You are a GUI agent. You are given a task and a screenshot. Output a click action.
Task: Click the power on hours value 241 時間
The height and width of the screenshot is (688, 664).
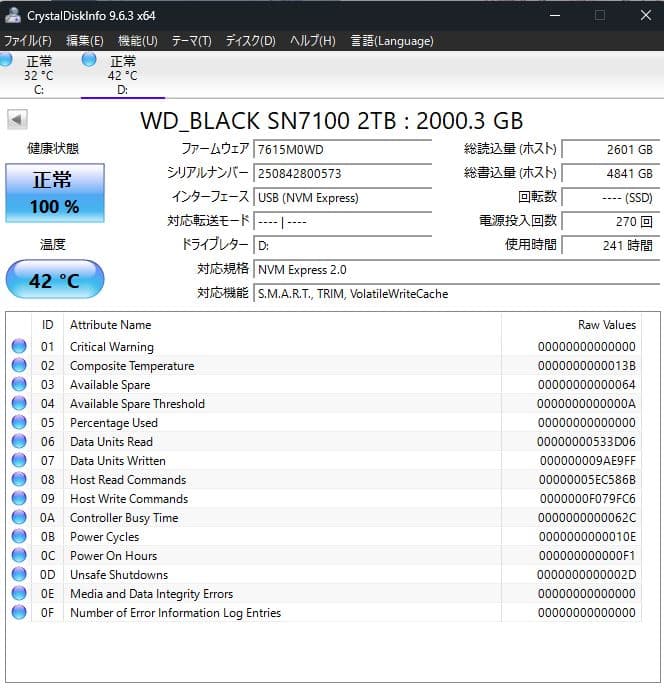pyautogui.click(x=610, y=246)
